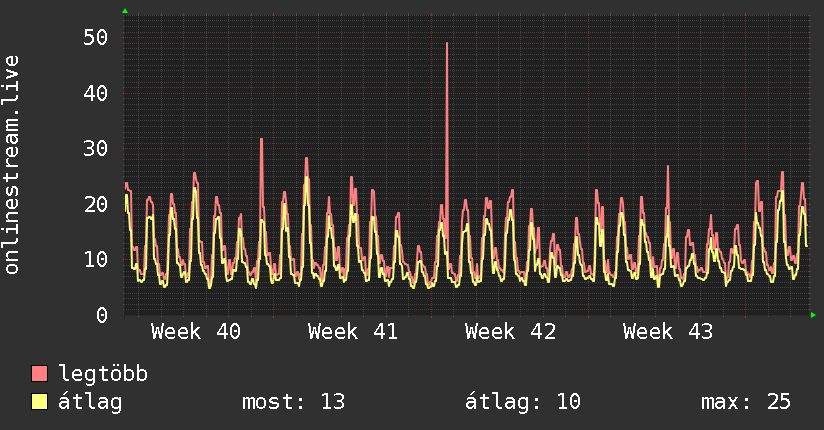The image size is (824, 430).
Task: Click the 'most: 13' current value
Action: pos(293,402)
